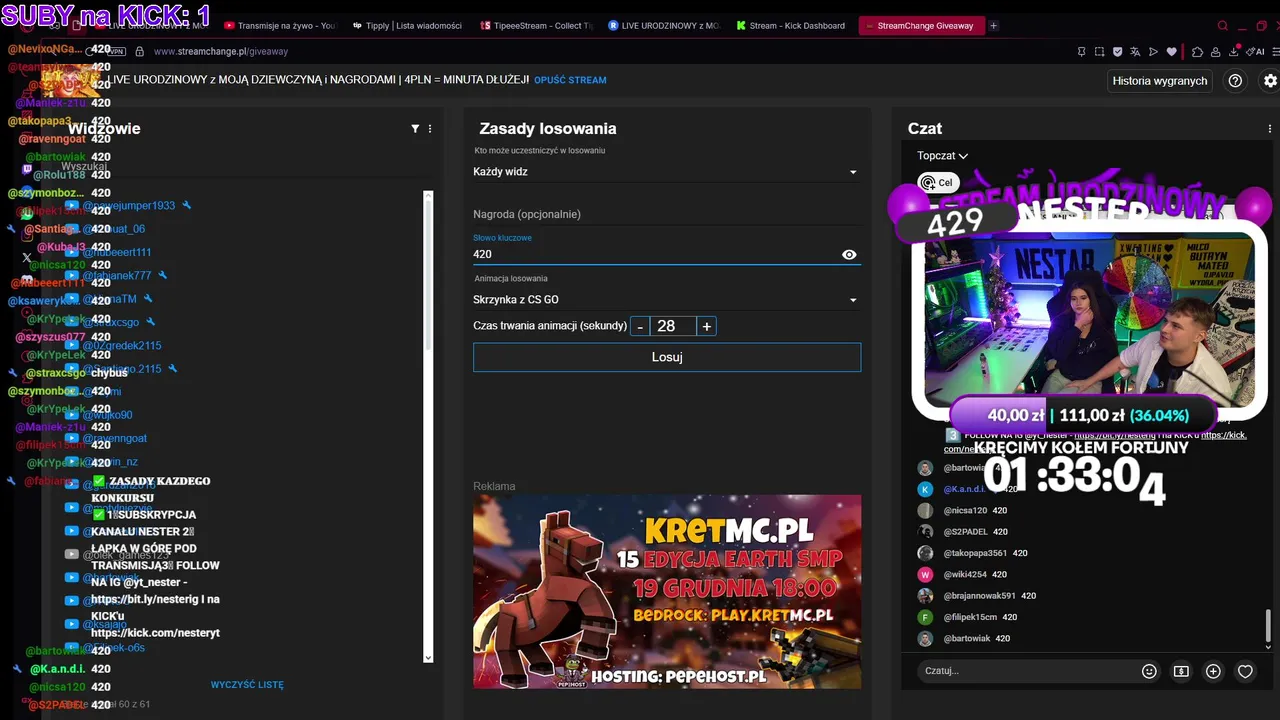
Task: Click the 'Czatuj...' chat input
Action: pyautogui.click(x=1030, y=671)
